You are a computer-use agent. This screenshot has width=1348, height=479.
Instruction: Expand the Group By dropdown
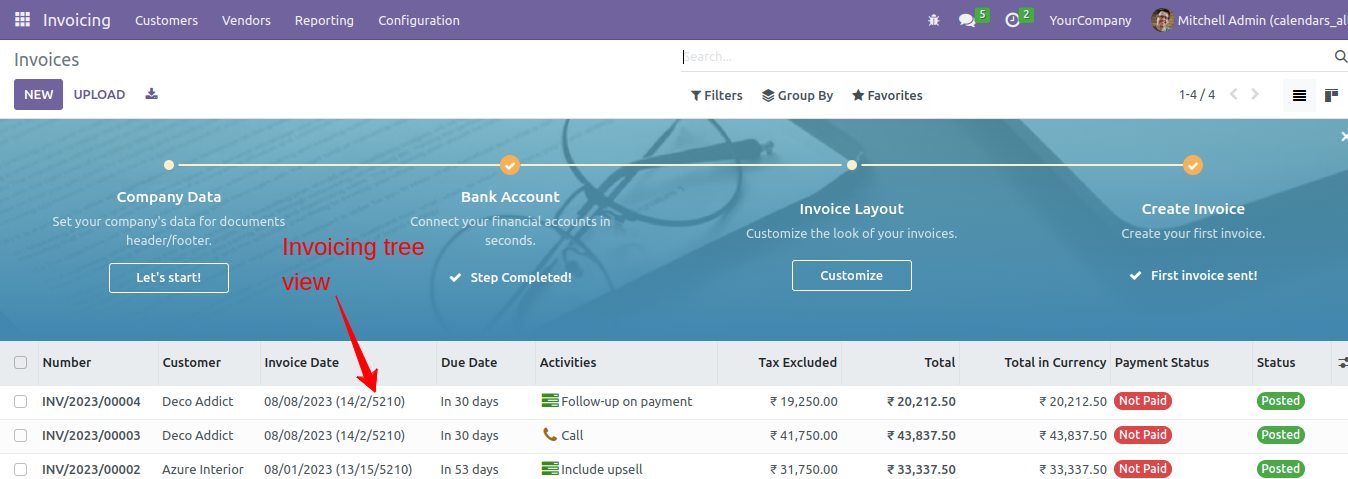tap(797, 95)
